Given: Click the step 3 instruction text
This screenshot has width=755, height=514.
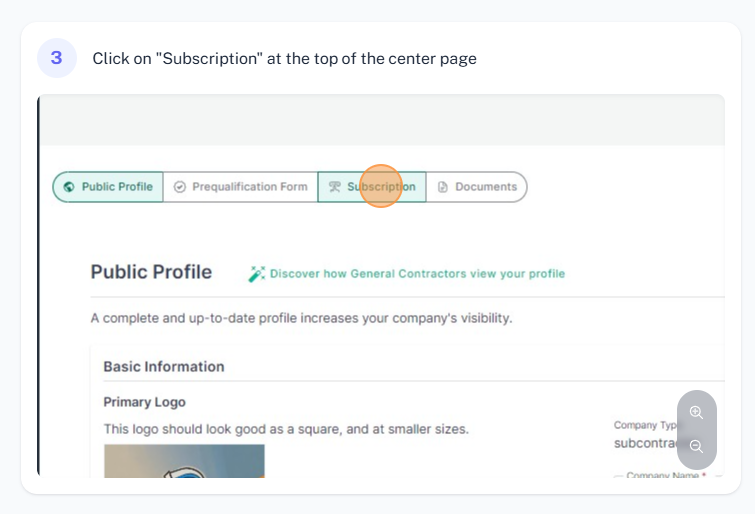Looking at the screenshot, I should 285,59.
